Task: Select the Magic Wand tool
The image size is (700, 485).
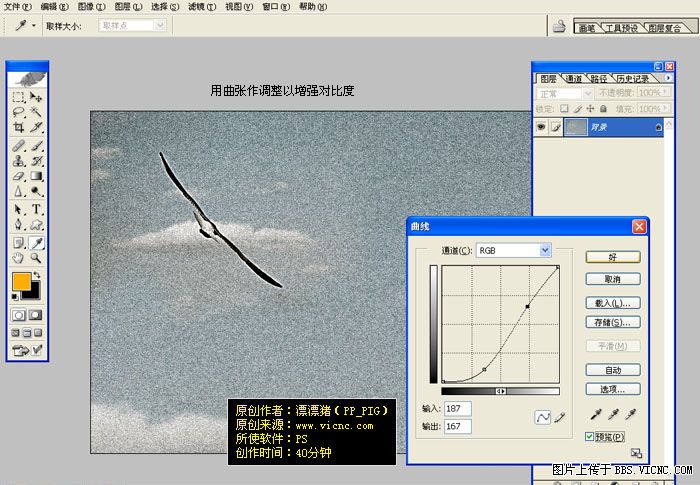Action: click(x=36, y=112)
